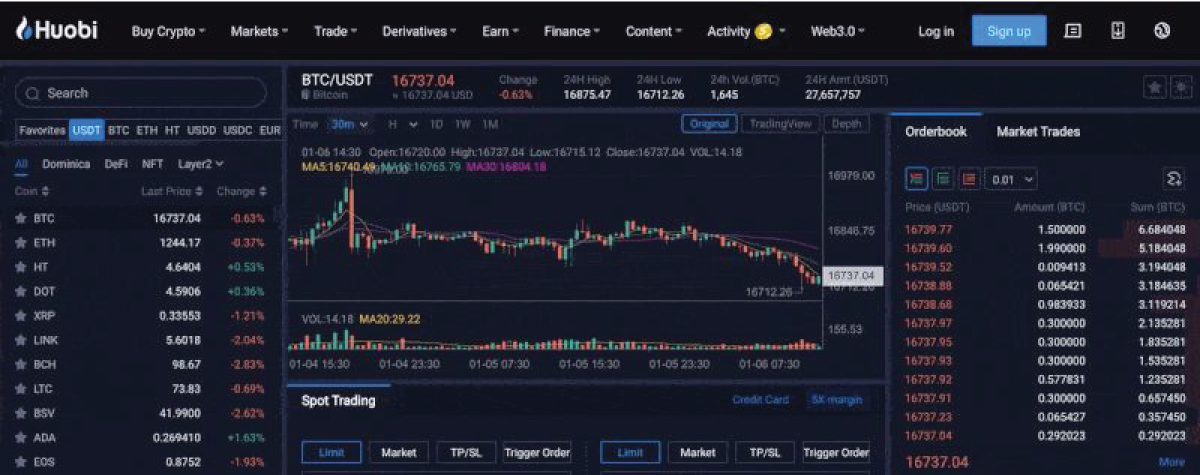Star the BCH coin row

pos(20,365)
